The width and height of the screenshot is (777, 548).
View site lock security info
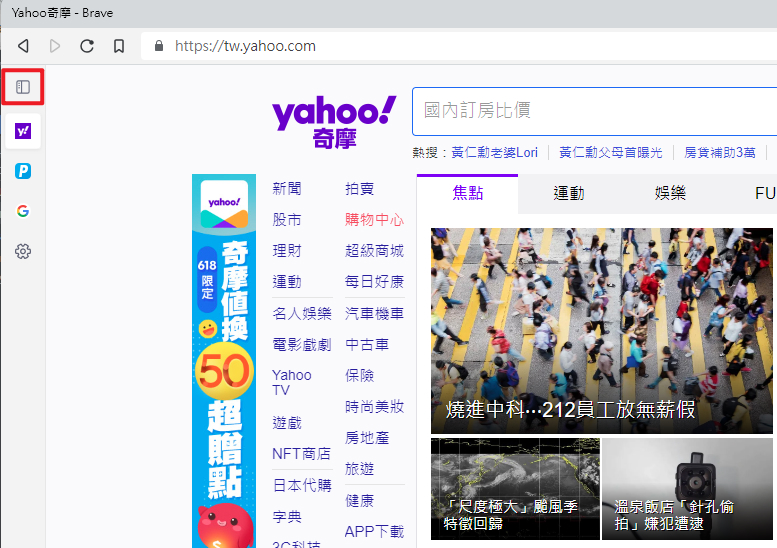(159, 46)
